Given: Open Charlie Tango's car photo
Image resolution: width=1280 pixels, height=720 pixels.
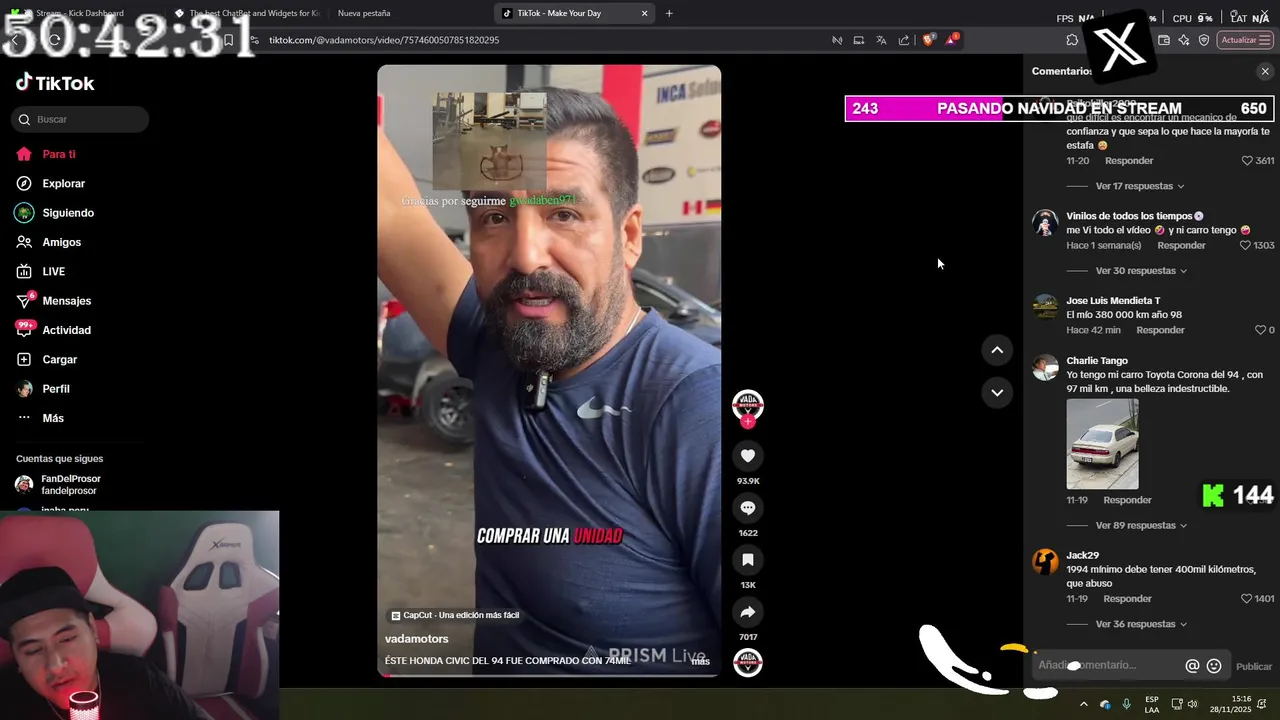Looking at the screenshot, I should coord(1102,444).
